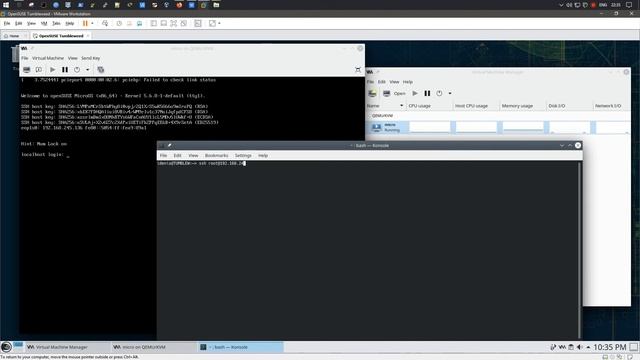Open Virtual Machine menu in micro console
640x360 pixels.
(48, 58)
